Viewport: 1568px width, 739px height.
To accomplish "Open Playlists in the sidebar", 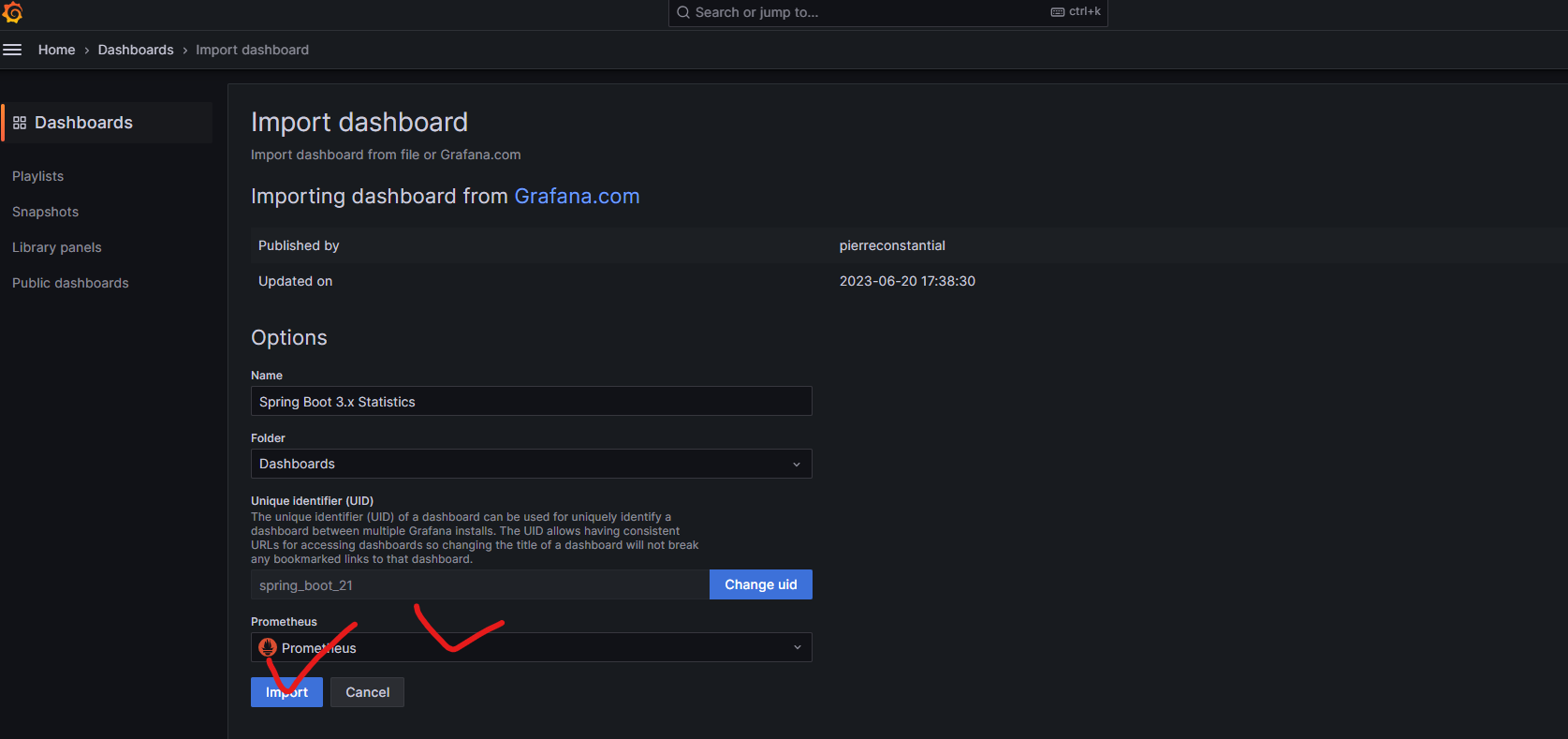I will tap(37, 176).
